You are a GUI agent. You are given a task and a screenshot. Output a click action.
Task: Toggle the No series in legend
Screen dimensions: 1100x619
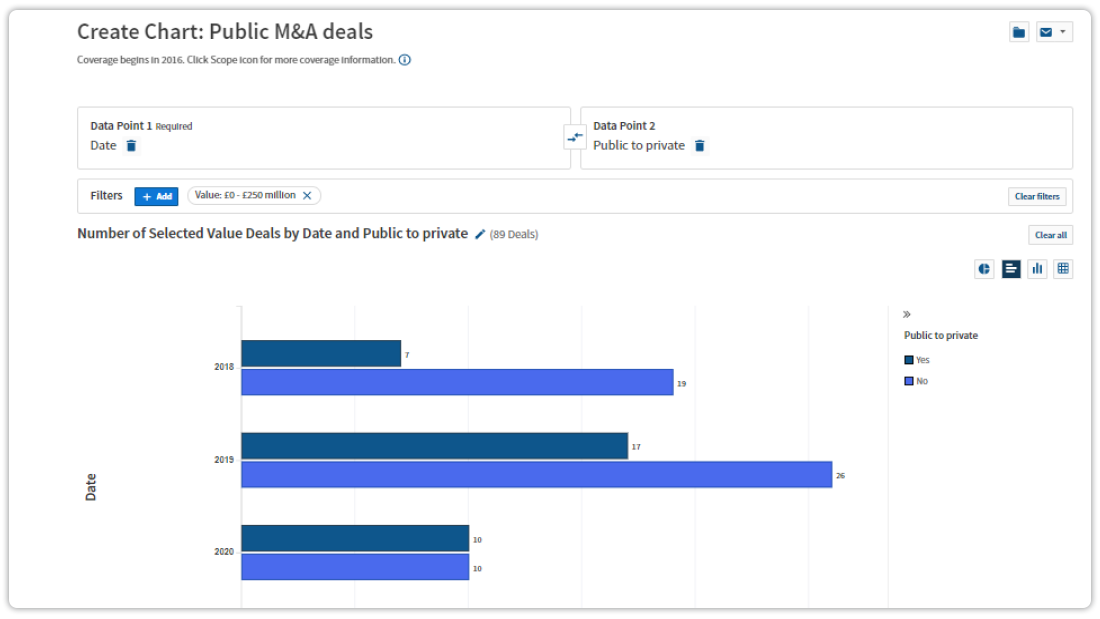point(916,381)
